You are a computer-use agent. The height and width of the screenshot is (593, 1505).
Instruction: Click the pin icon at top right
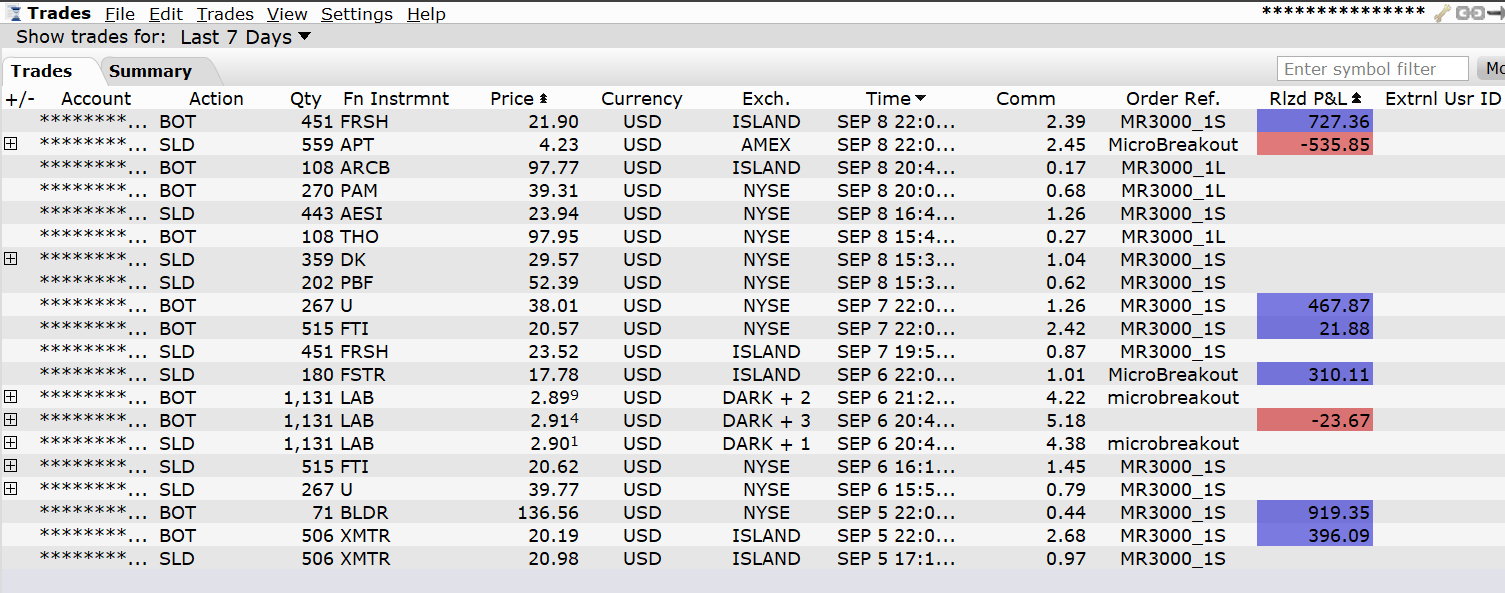click(1496, 13)
